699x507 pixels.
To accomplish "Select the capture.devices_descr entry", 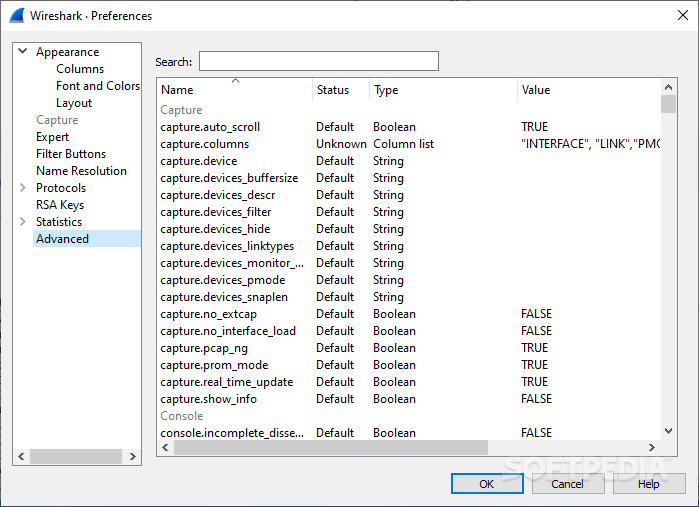I will point(409,195).
